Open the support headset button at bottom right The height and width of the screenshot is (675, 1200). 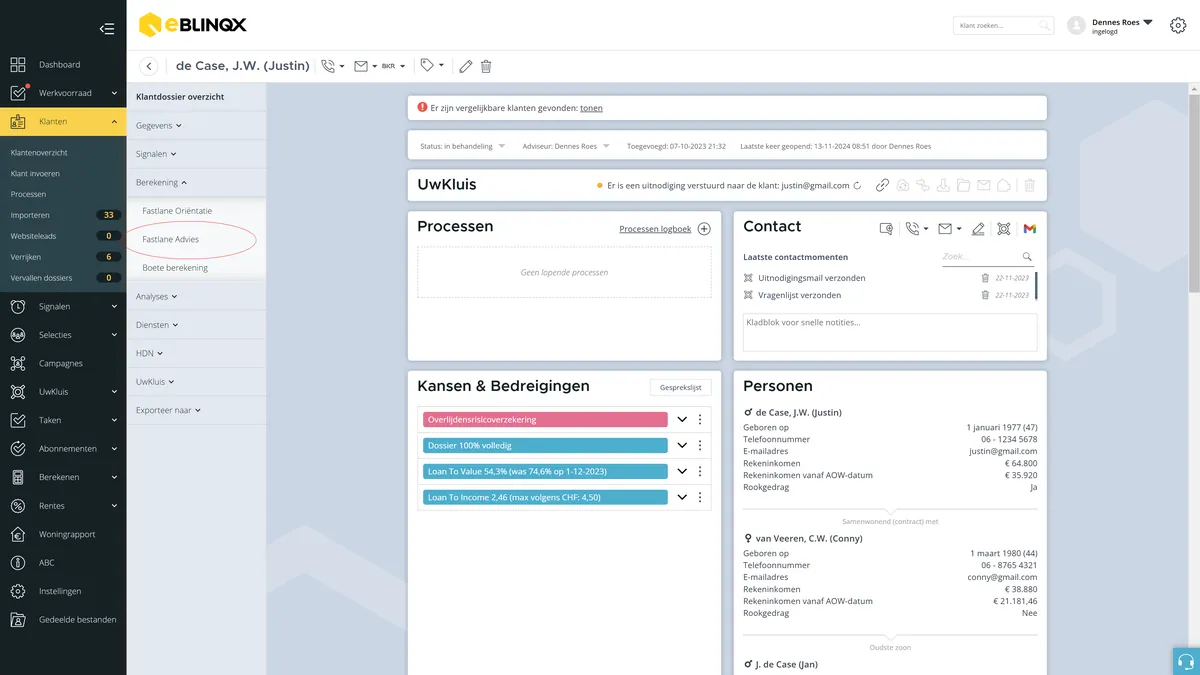click(1185, 661)
